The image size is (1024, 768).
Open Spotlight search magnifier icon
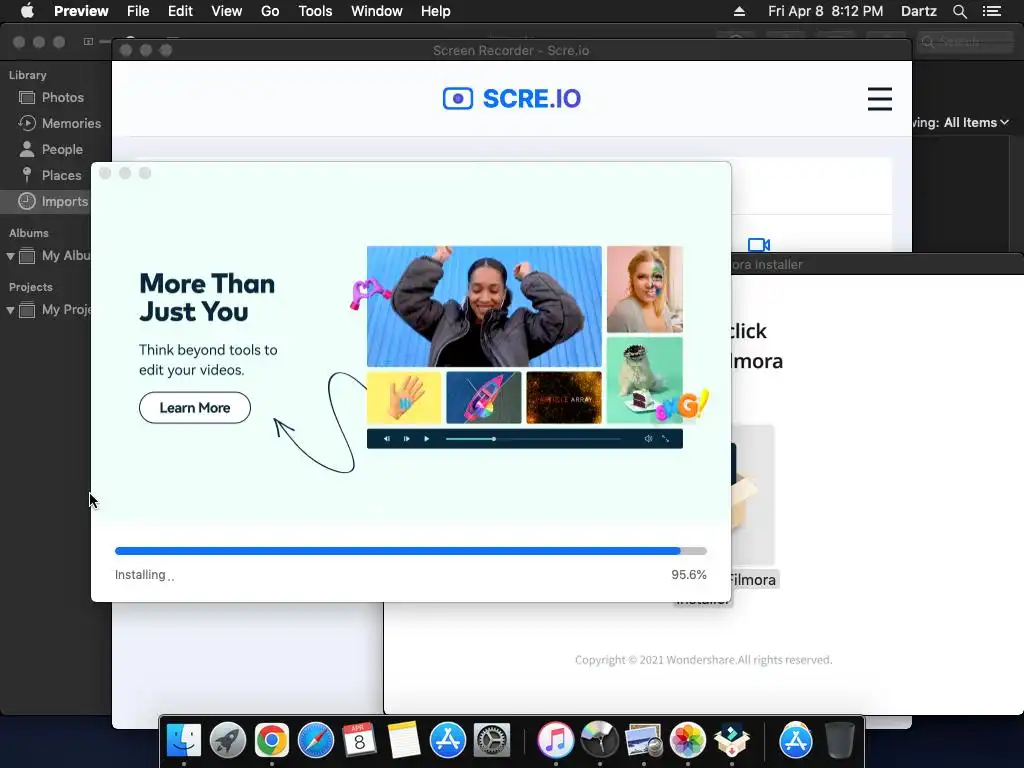pyautogui.click(x=959, y=11)
